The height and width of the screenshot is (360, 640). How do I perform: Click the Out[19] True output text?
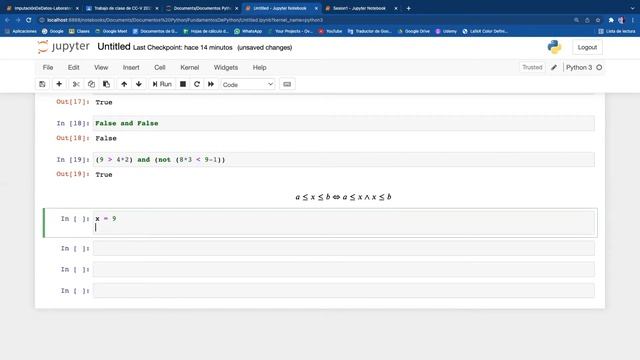click(x=104, y=175)
